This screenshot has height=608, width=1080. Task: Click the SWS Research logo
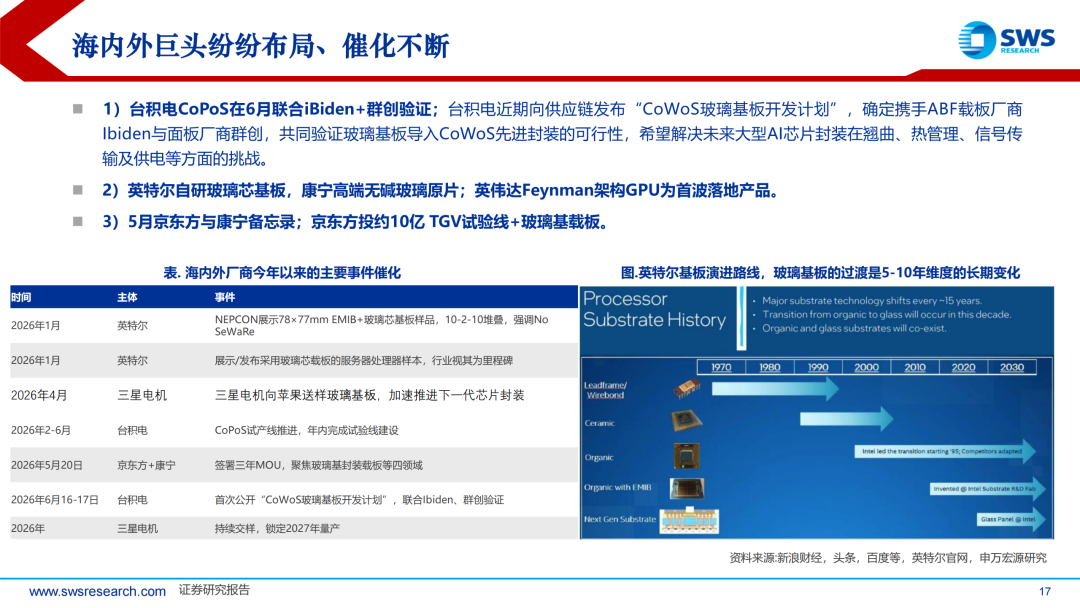(1007, 40)
